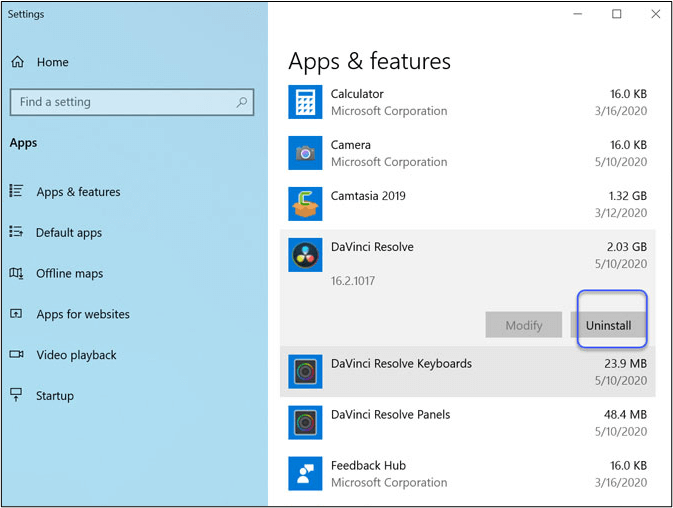Go to Offline maps settings
The width and height of the screenshot is (673, 508).
click(x=70, y=274)
